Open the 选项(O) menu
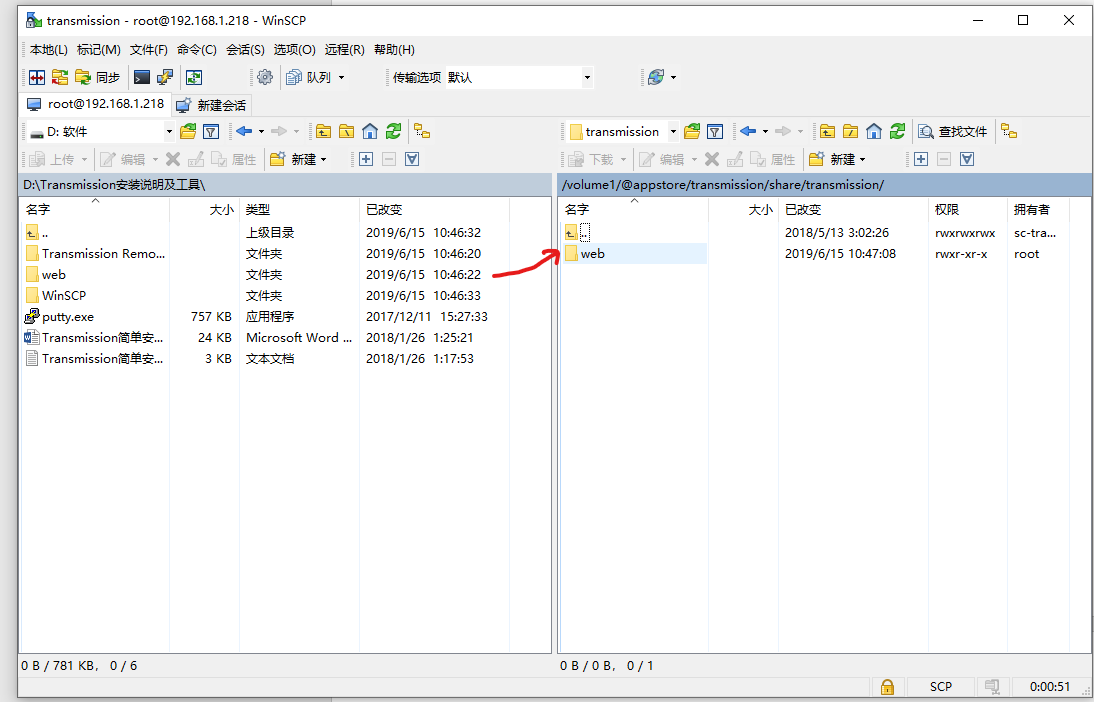The image size is (1094, 702). 294,50
